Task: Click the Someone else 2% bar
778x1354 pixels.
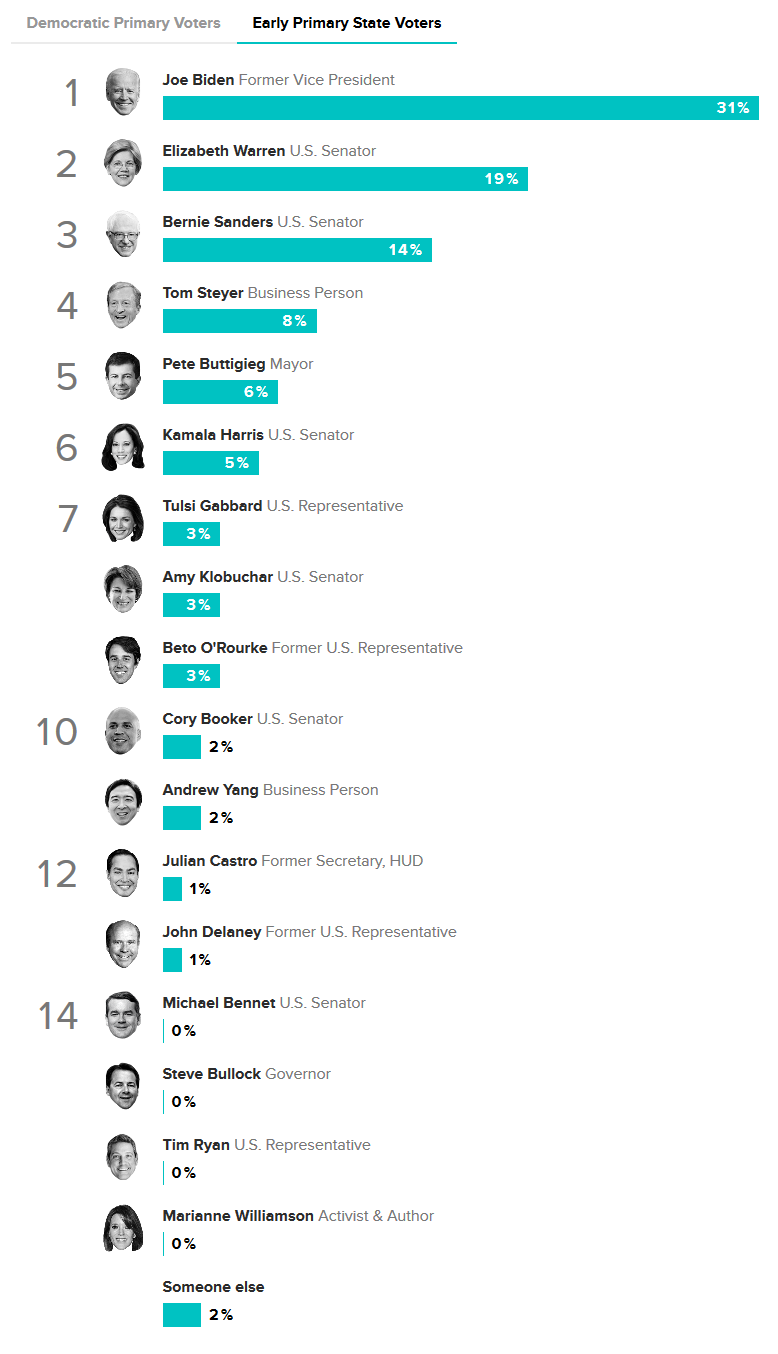Action: (181, 1315)
